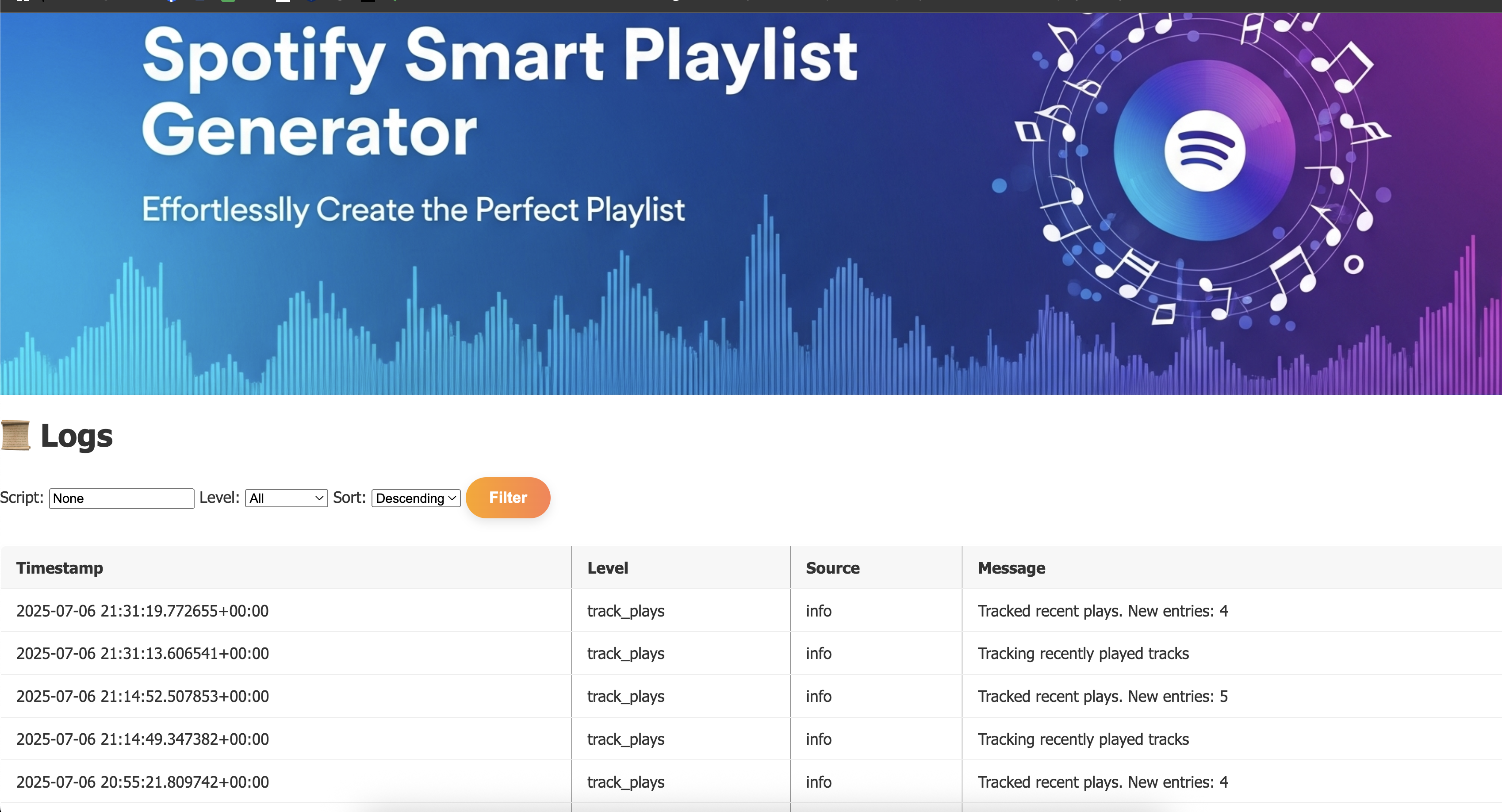Click info in the 21:14:49 row
Image resolution: width=1502 pixels, height=812 pixels.
tap(819, 739)
